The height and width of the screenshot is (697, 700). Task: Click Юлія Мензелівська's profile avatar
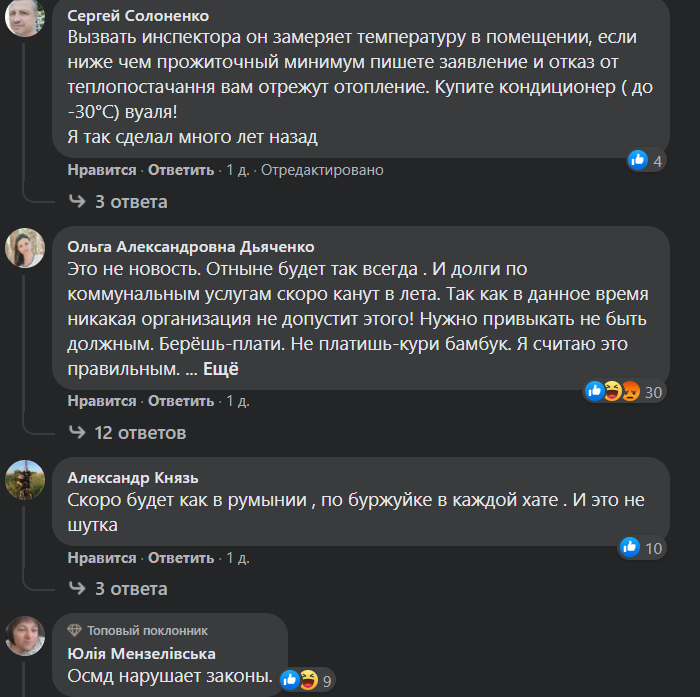pos(25,636)
